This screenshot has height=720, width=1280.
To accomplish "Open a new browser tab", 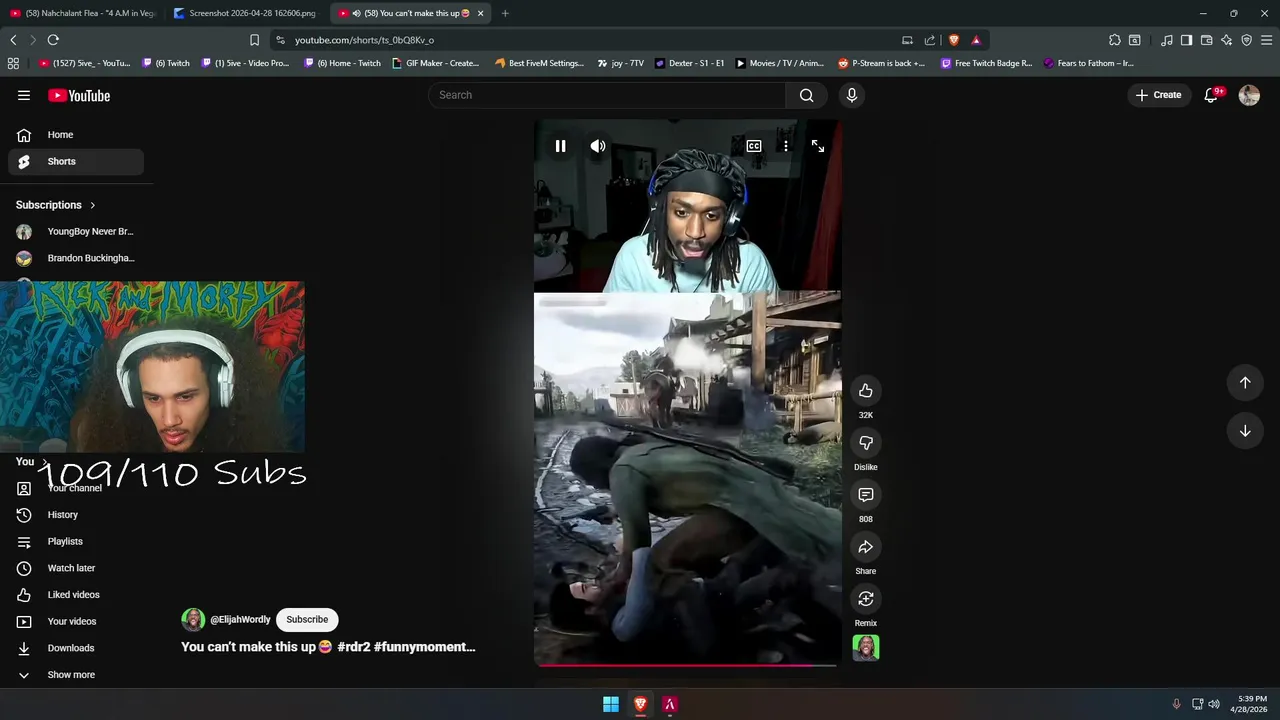I will pos(505,13).
